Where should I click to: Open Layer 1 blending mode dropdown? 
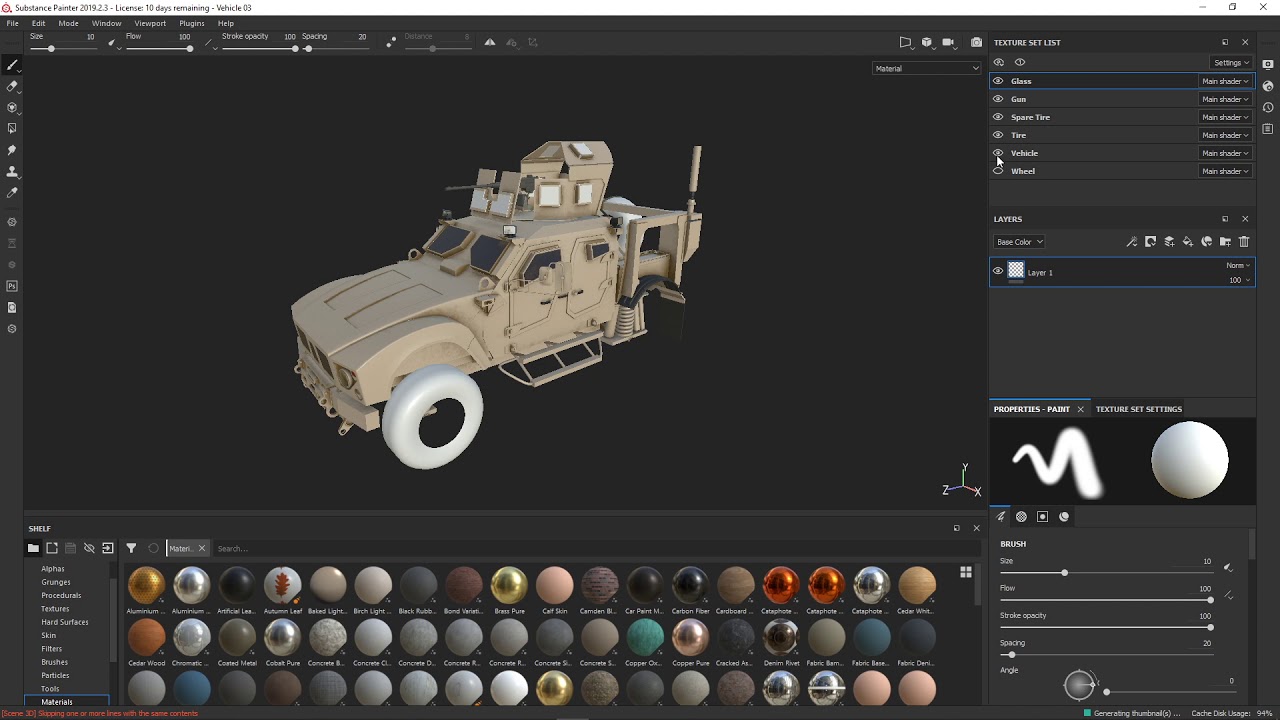pyautogui.click(x=1238, y=265)
